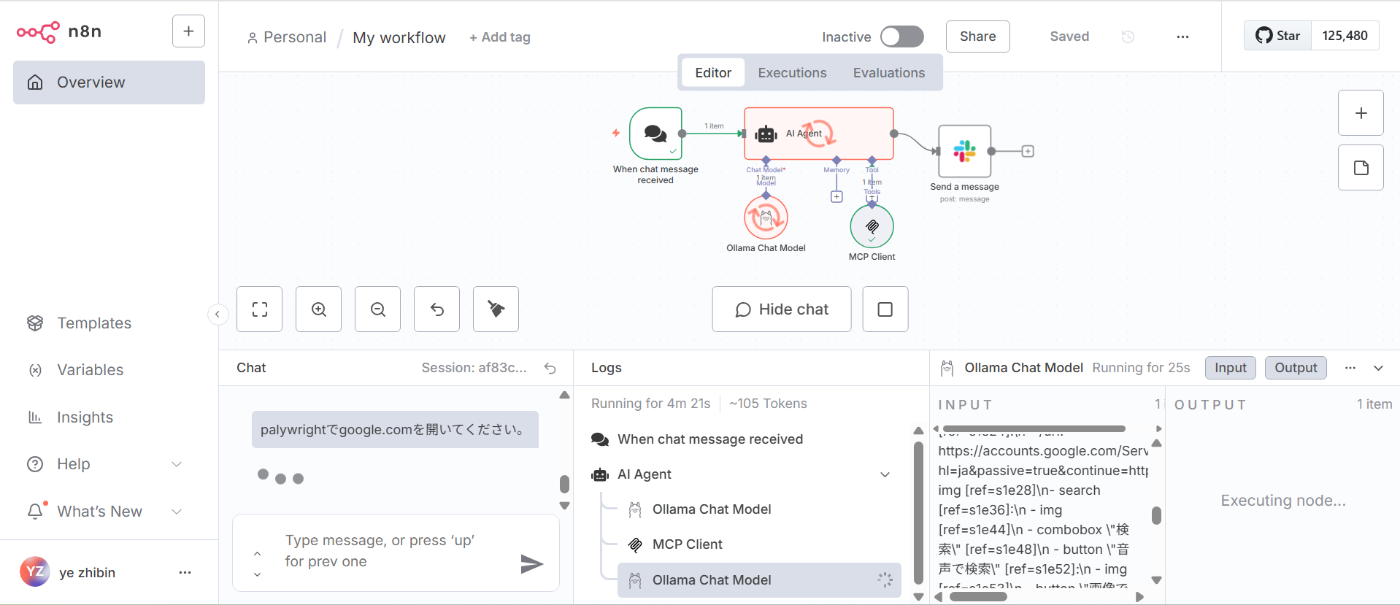Image resolution: width=1400 pixels, height=605 pixels.
Task: Select the AI Agent node
Action: (818, 133)
